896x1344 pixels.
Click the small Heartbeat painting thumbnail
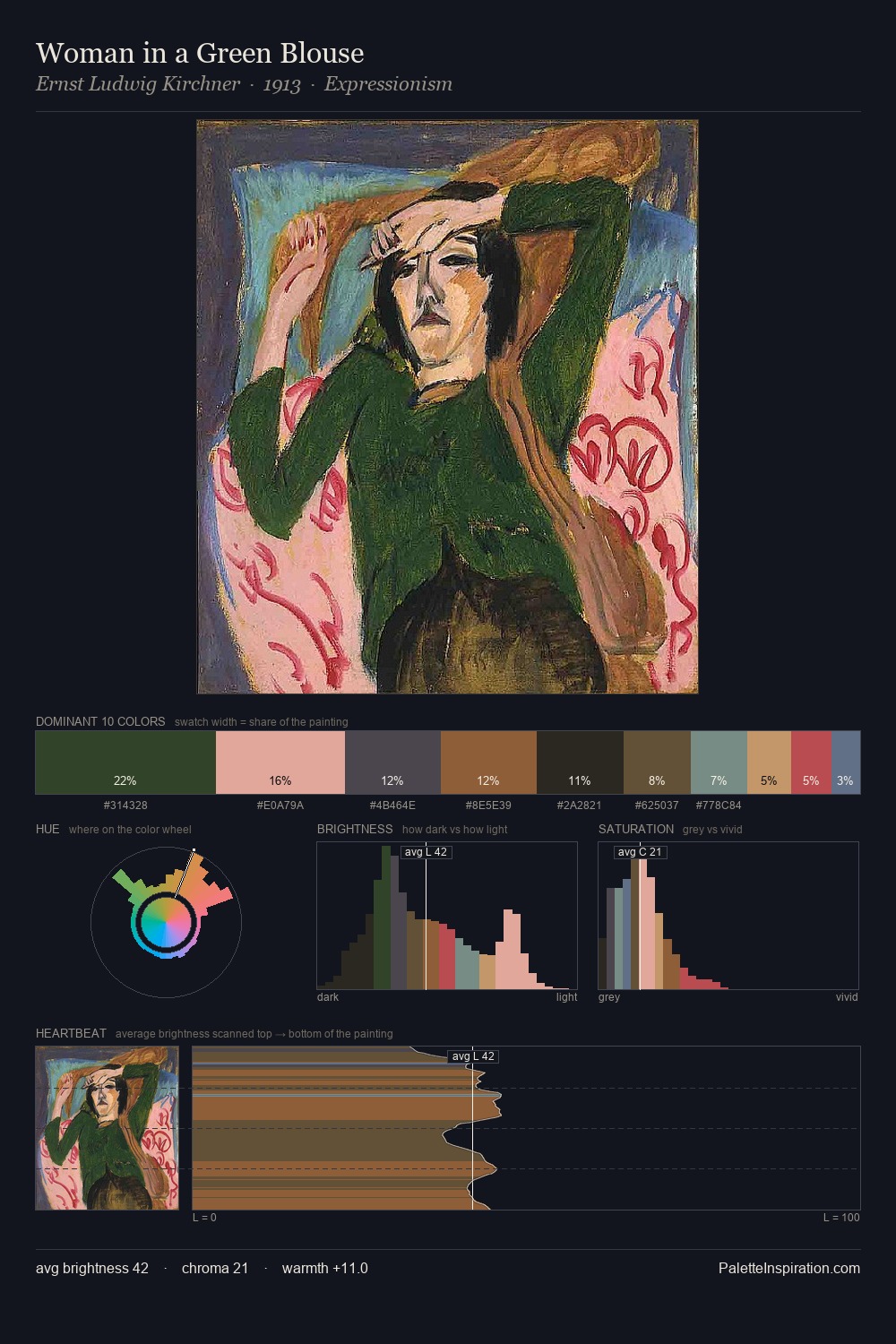click(x=107, y=1128)
